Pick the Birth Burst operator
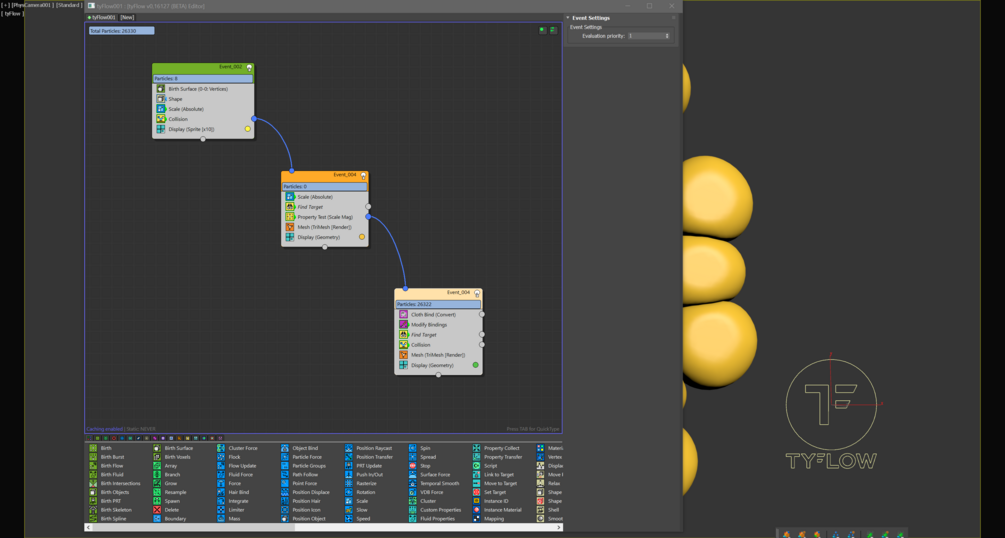Screen dimensions: 1005x538 pyautogui.click(x=106, y=457)
